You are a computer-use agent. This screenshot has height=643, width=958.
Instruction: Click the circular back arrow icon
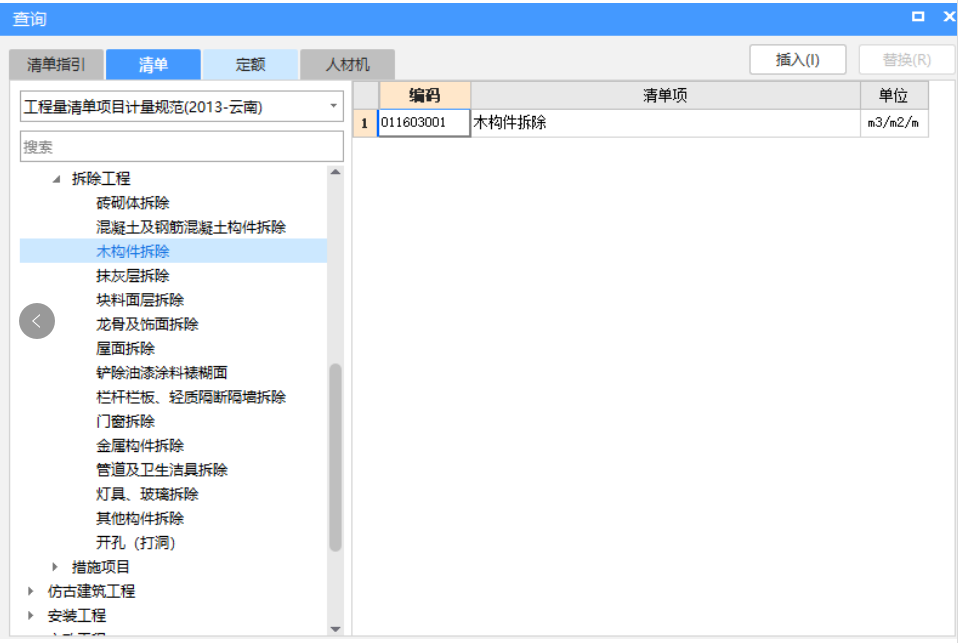point(37,321)
